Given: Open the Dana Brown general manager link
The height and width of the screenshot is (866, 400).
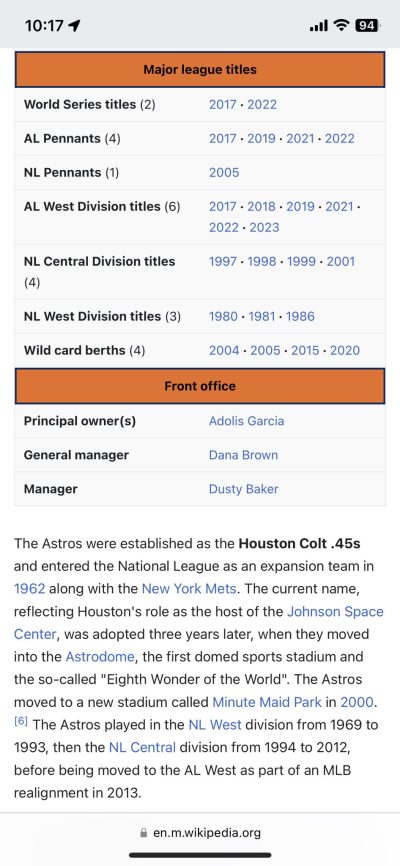Looking at the screenshot, I should click(243, 455).
